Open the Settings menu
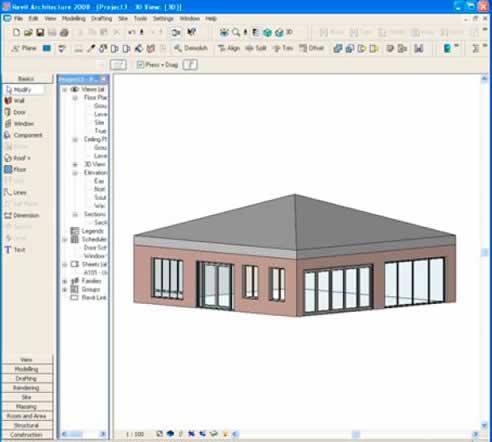This screenshot has width=492, height=442. point(163,19)
